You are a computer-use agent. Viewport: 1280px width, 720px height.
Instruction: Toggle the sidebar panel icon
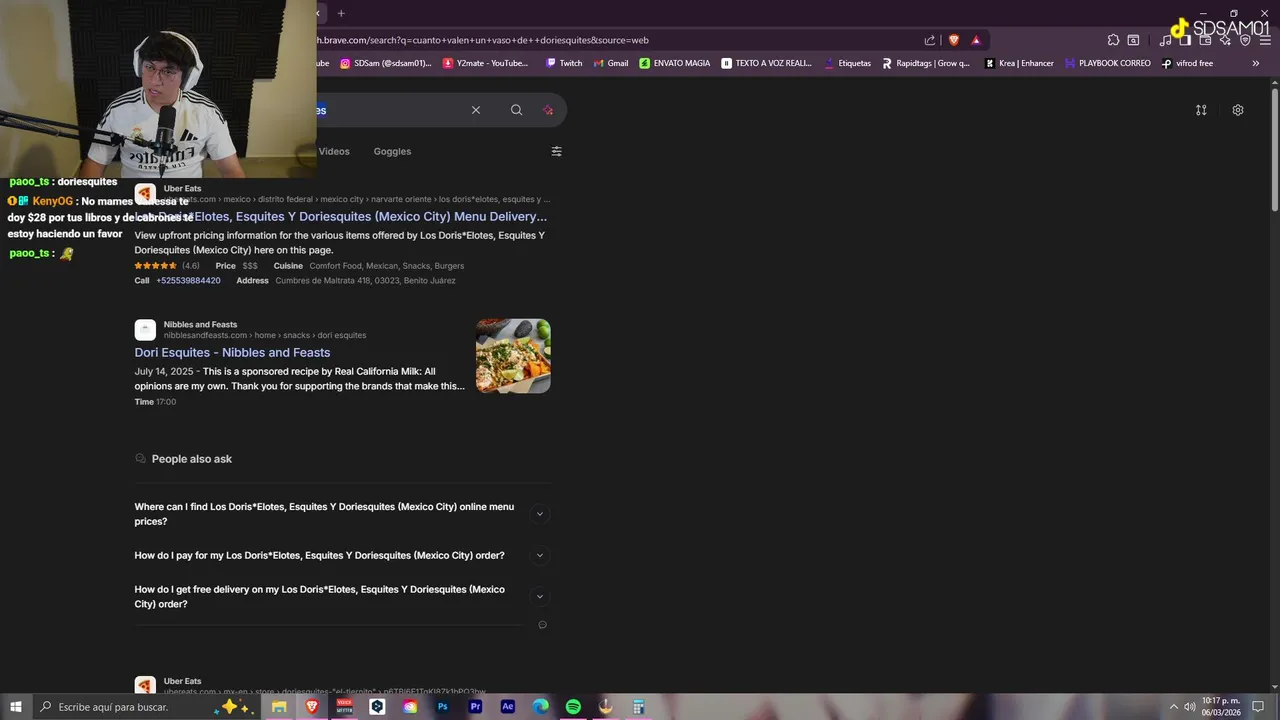(1185, 40)
